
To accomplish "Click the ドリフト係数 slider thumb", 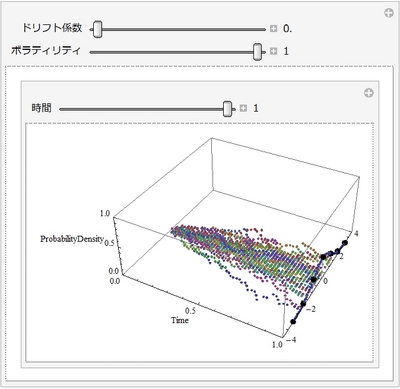I will (98, 29).
